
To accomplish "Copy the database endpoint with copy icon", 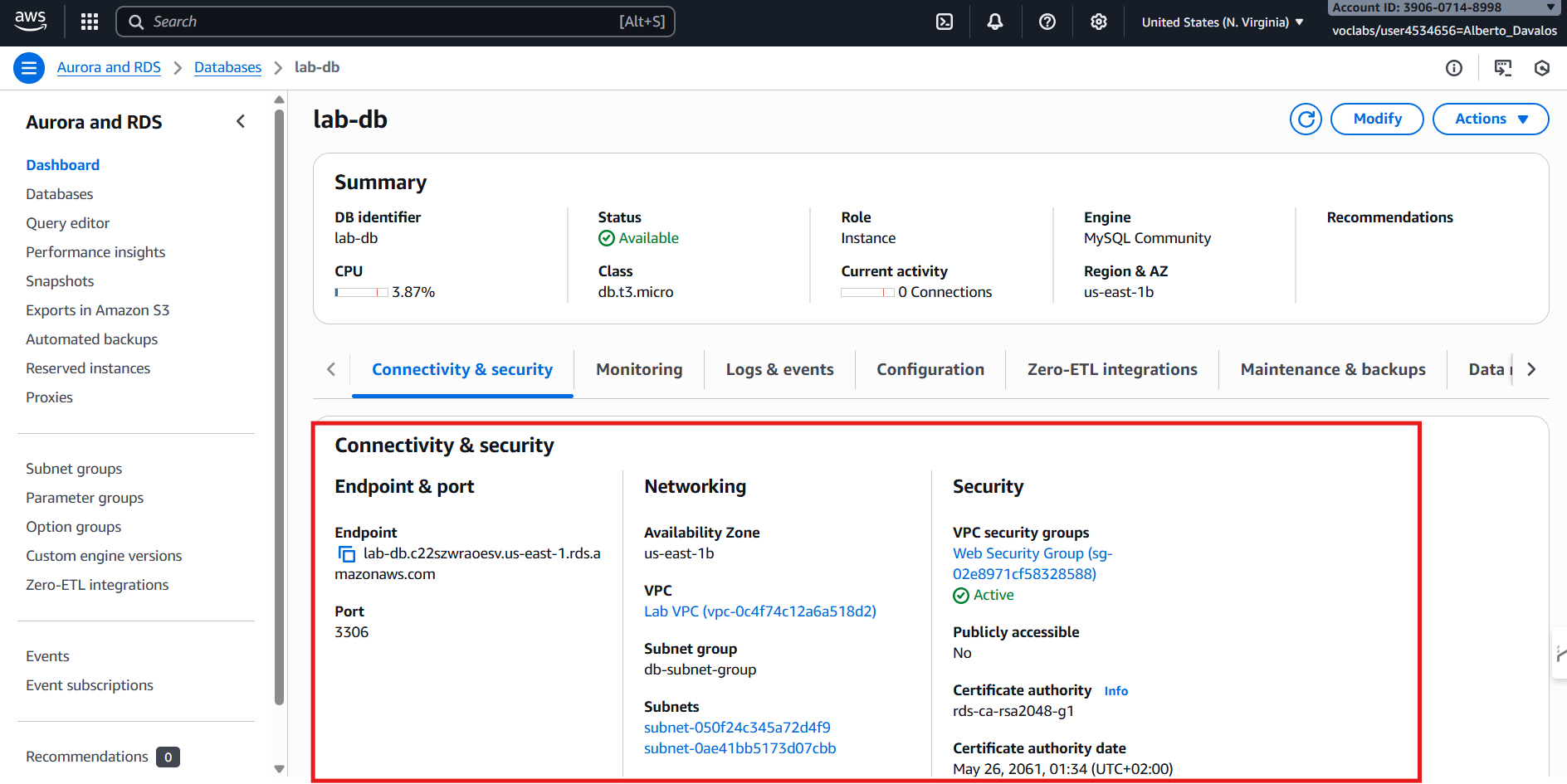I will click(x=347, y=554).
